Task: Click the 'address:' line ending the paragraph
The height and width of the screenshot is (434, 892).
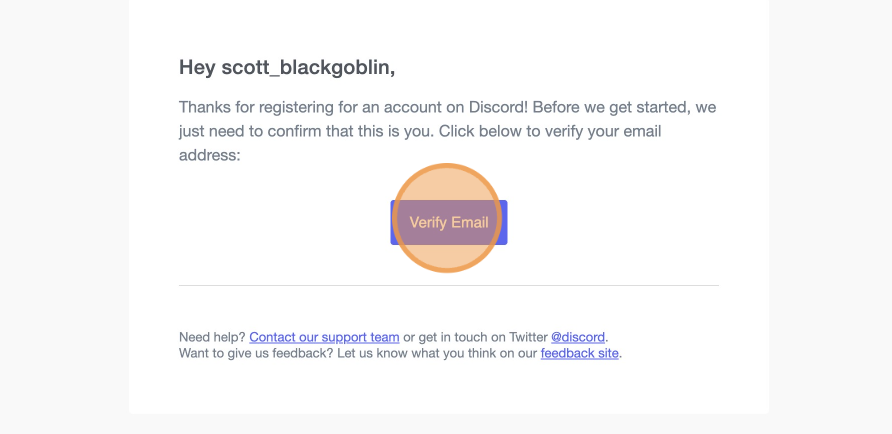Action: pos(209,156)
